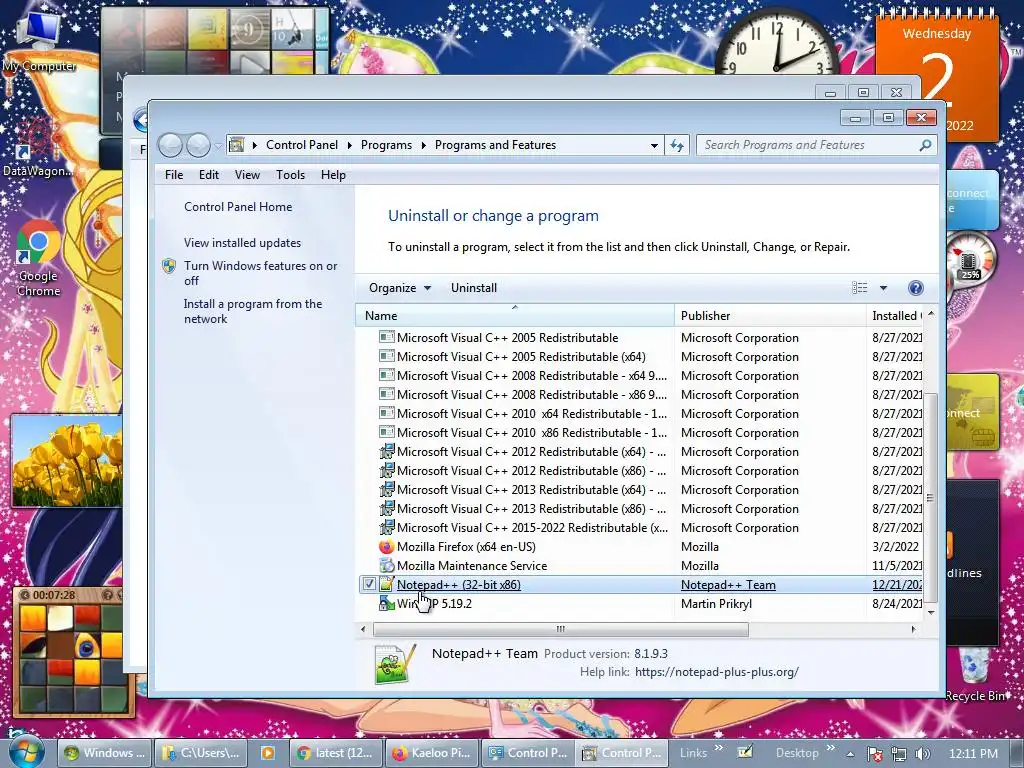
Task: Click the Visual C++ 2012 Redistributable (x64) row icon
Action: coord(387,451)
